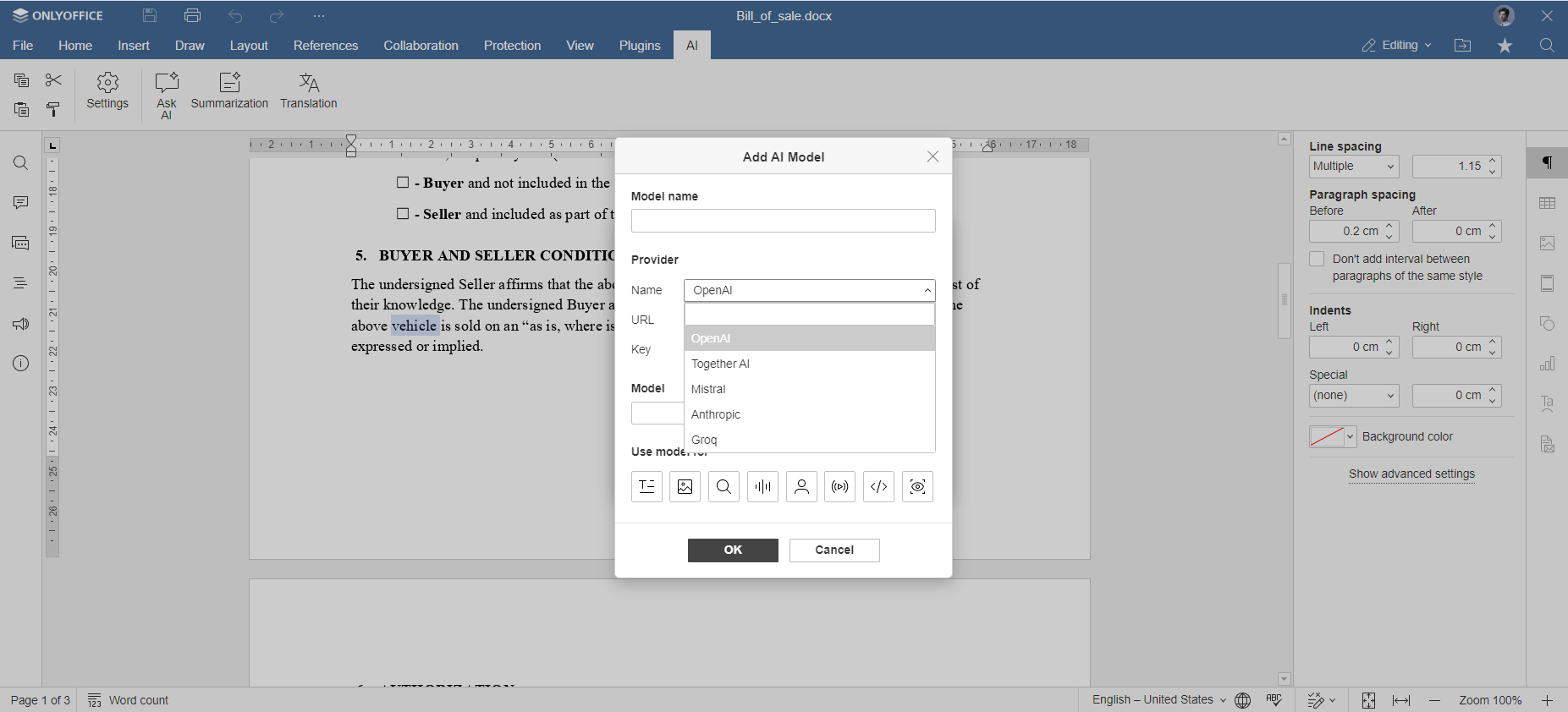Open the Special indent dropdown

[1354, 396]
